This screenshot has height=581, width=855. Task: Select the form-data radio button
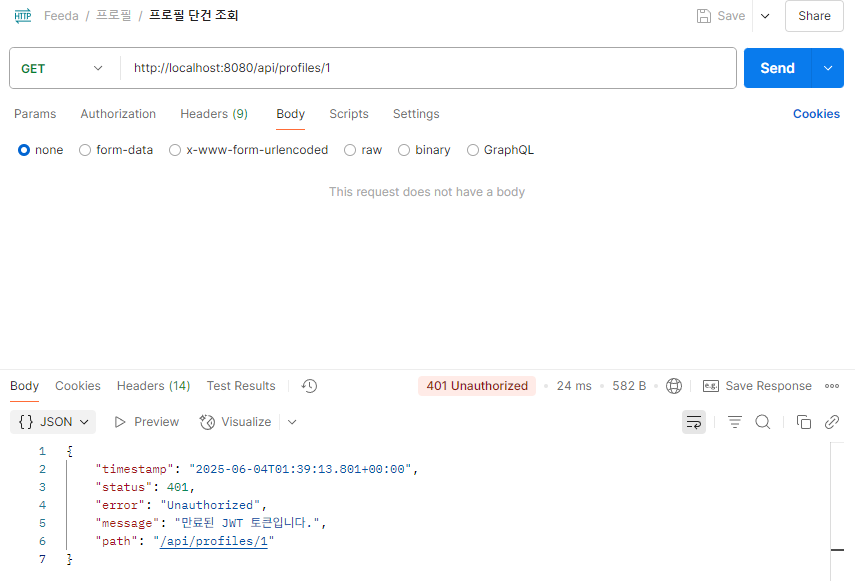click(x=85, y=150)
